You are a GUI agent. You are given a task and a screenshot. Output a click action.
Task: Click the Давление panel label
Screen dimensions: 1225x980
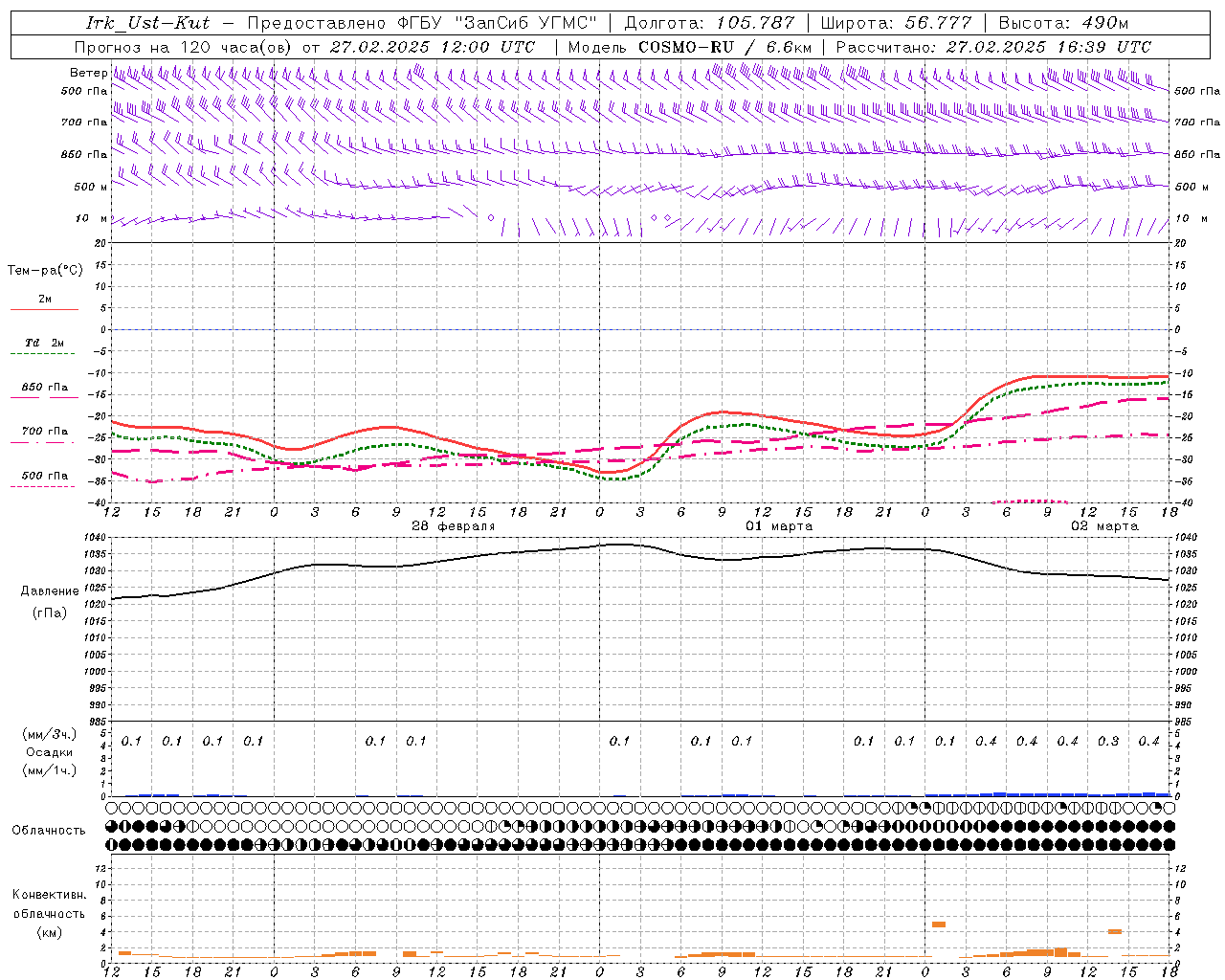point(50,591)
